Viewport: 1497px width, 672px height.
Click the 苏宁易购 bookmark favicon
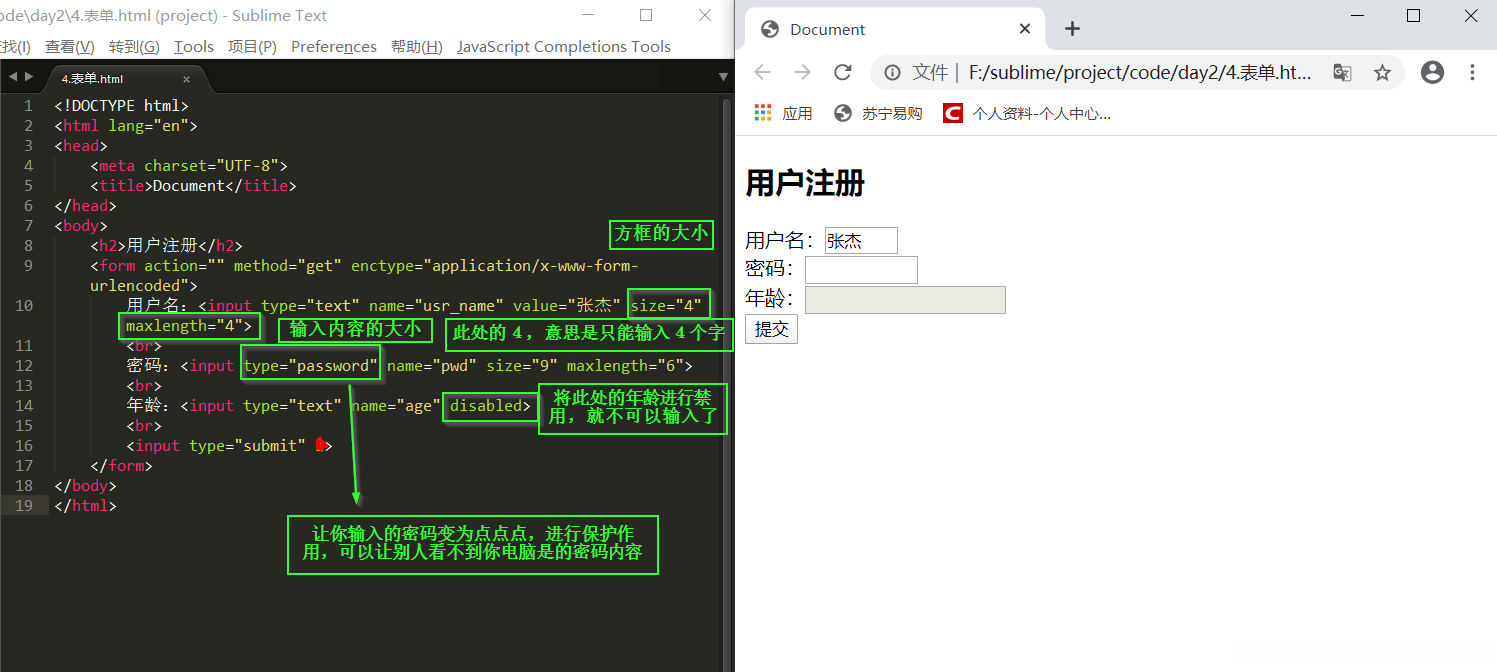click(841, 112)
